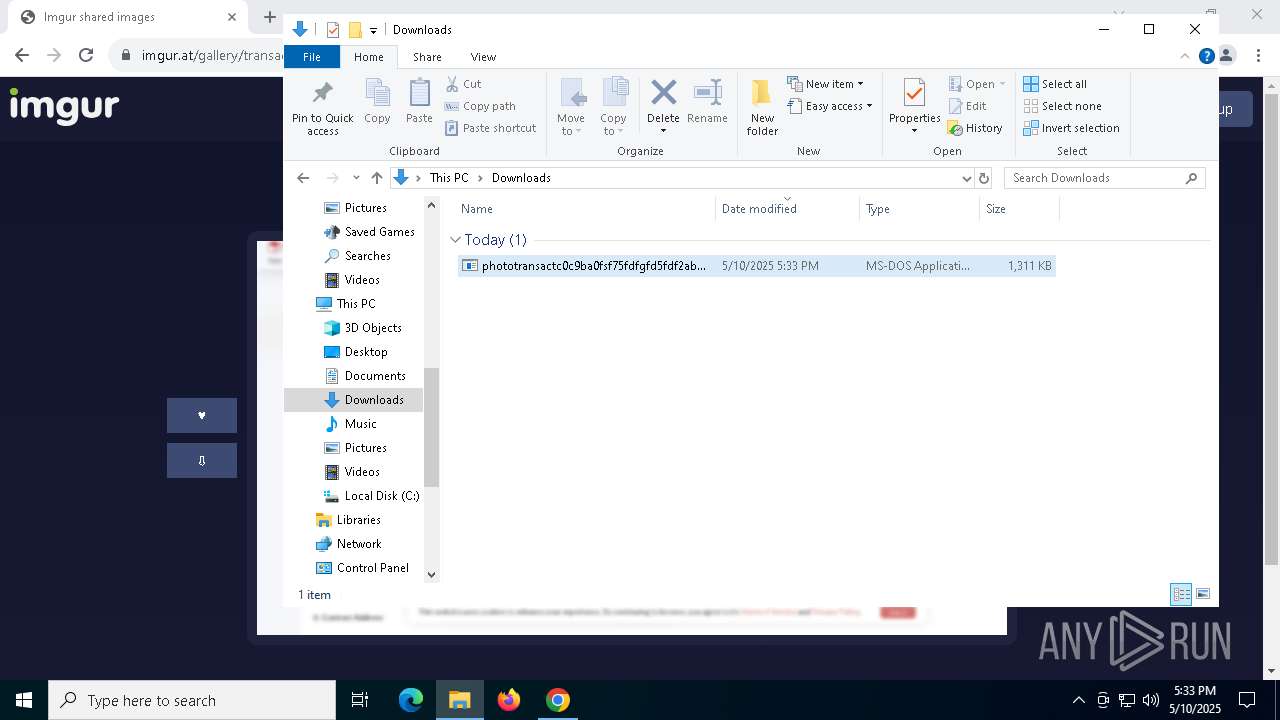This screenshot has width=1280, height=720.
Task: Open Local Disk (C:)
Action: [371, 496]
